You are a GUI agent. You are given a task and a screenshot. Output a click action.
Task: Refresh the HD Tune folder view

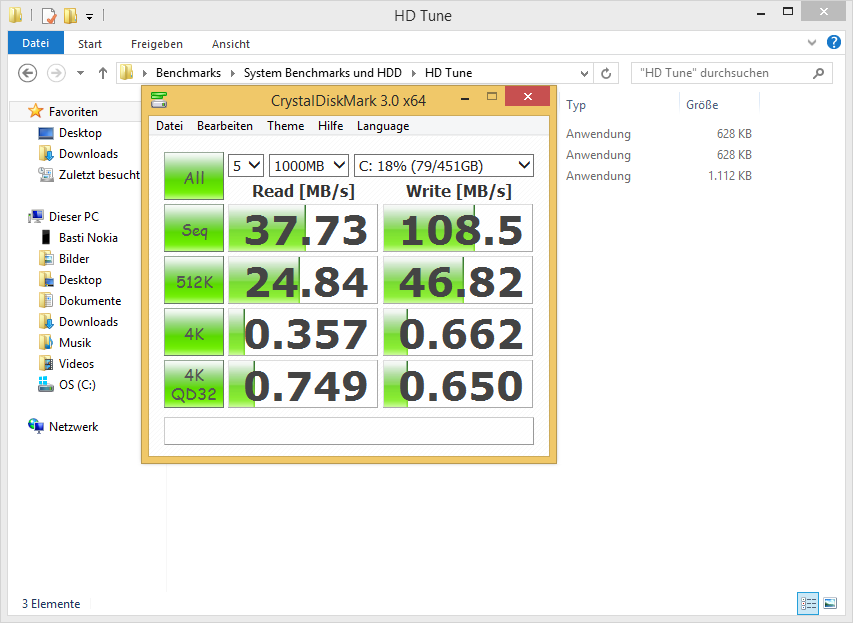pyautogui.click(x=606, y=73)
